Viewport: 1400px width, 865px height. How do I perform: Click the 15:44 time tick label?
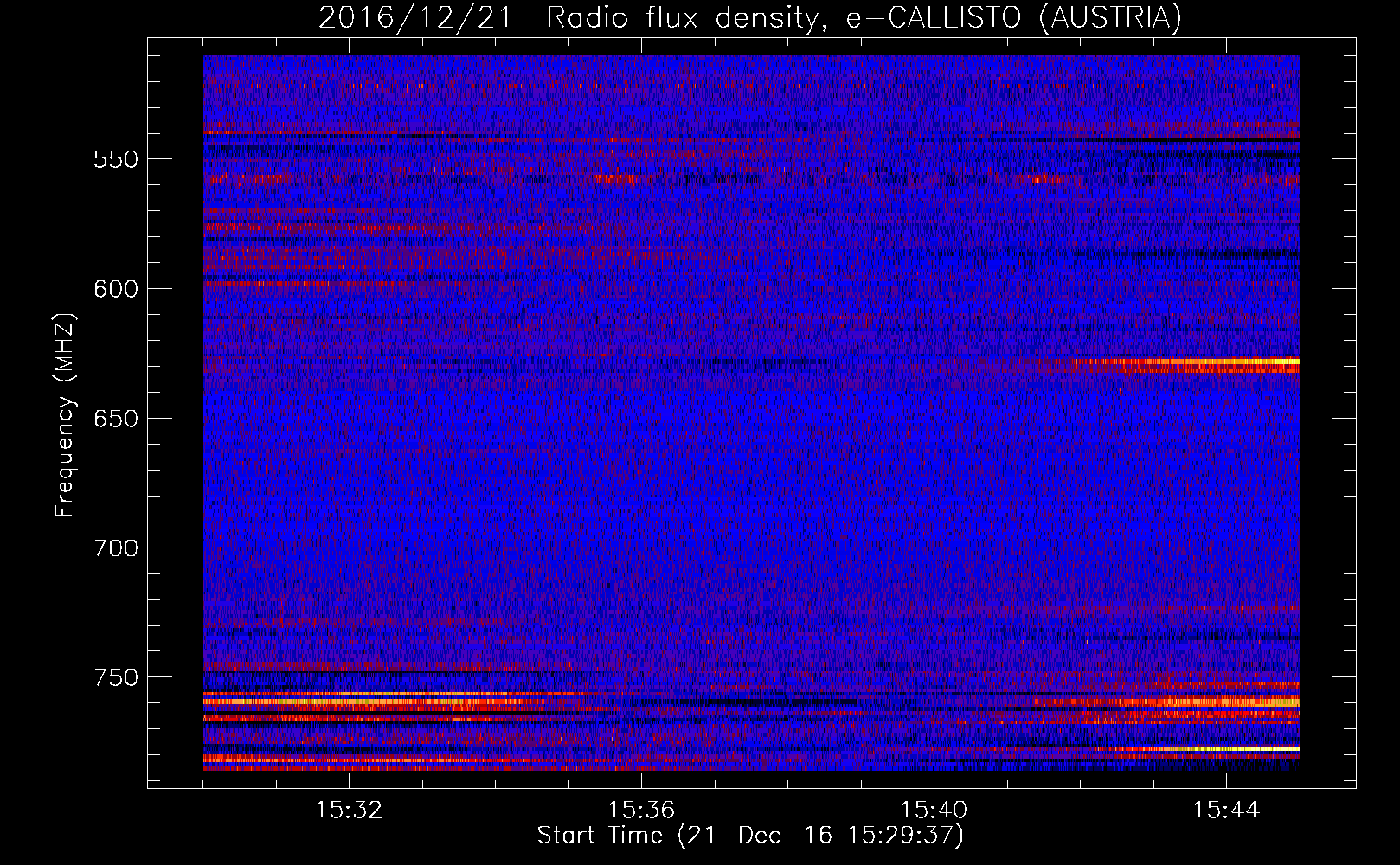(x=1226, y=810)
